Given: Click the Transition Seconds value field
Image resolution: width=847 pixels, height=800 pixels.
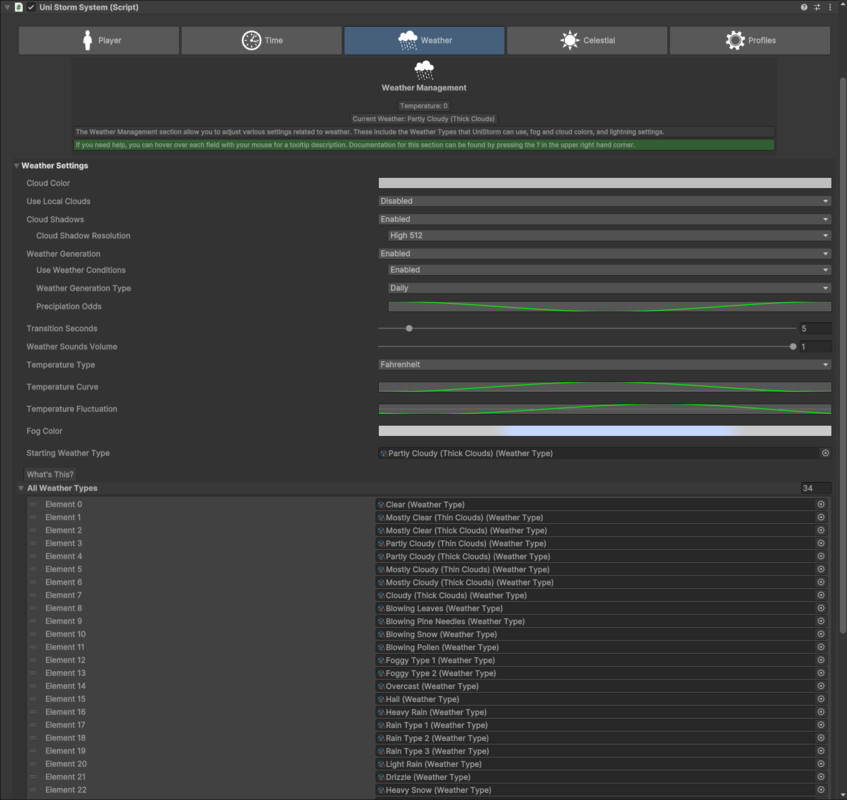Looking at the screenshot, I should [x=815, y=328].
